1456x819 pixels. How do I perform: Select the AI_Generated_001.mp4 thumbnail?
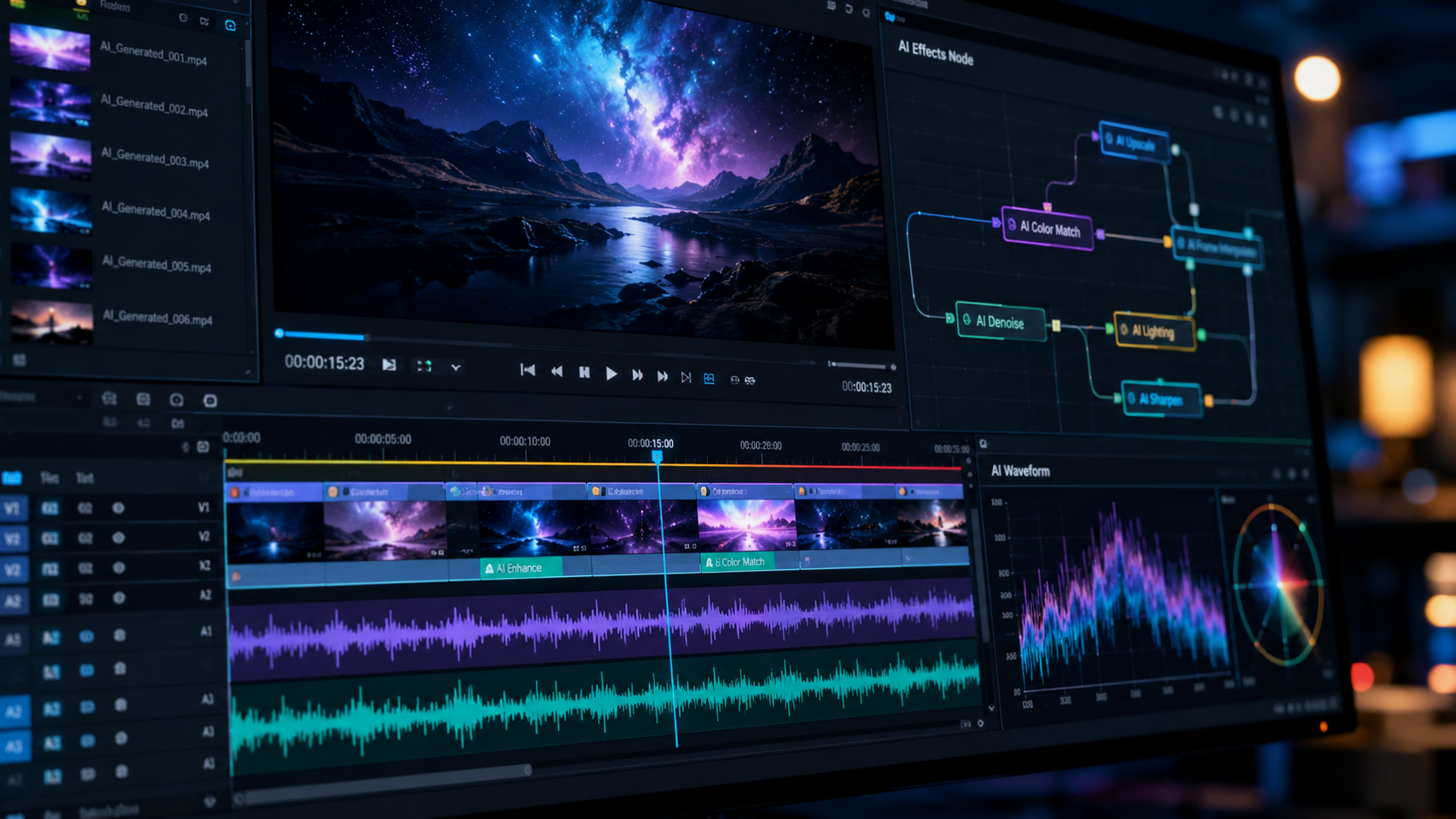point(50,47)
